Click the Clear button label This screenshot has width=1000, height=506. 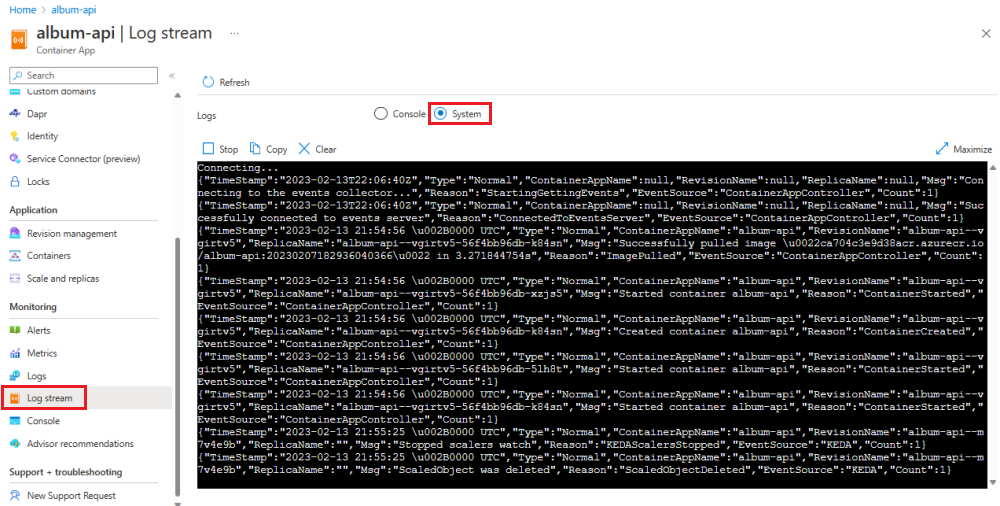coord(326,149)
